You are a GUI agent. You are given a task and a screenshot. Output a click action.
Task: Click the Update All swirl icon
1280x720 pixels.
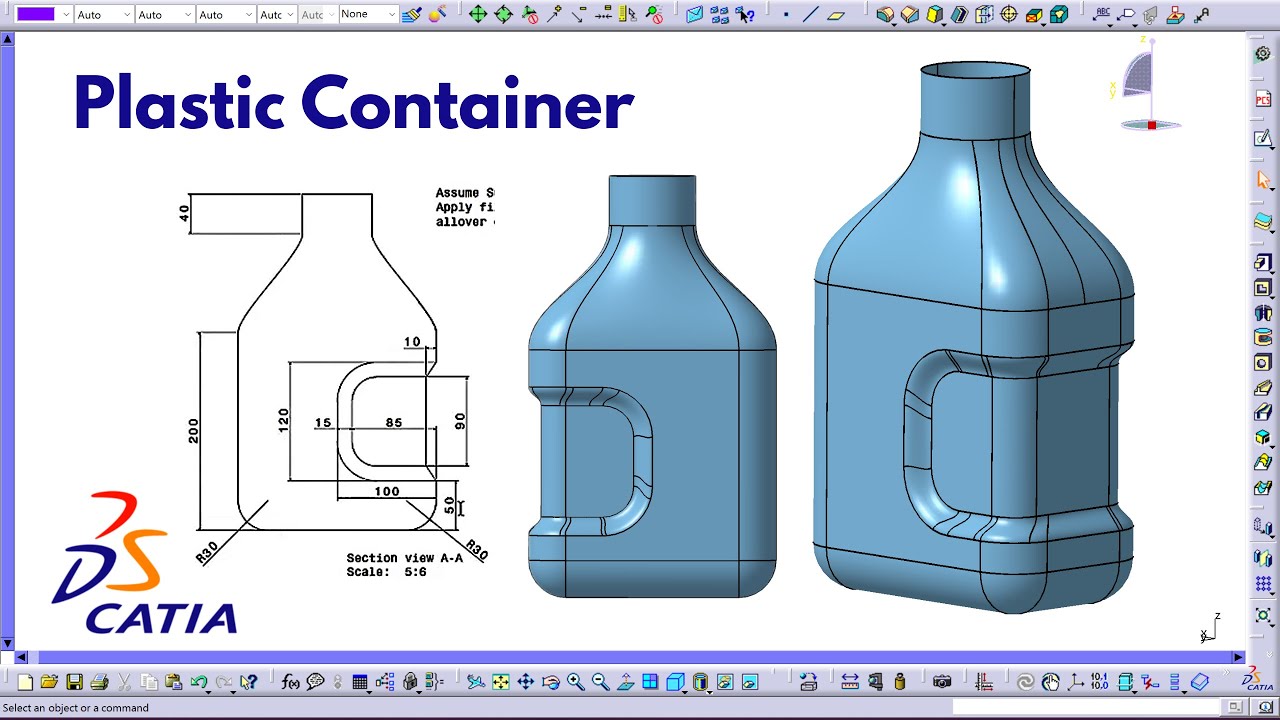(x=1025, y=682)
